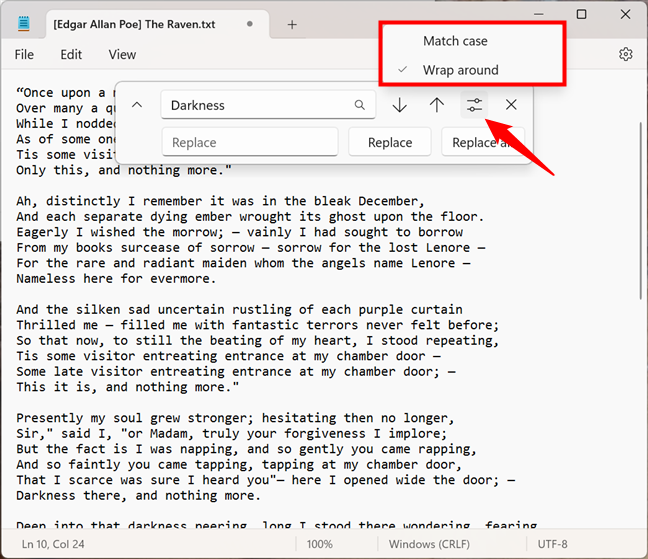Click the vertical scrollbar thumb
The width and height of the screenshot is (648, 559).
641,211
